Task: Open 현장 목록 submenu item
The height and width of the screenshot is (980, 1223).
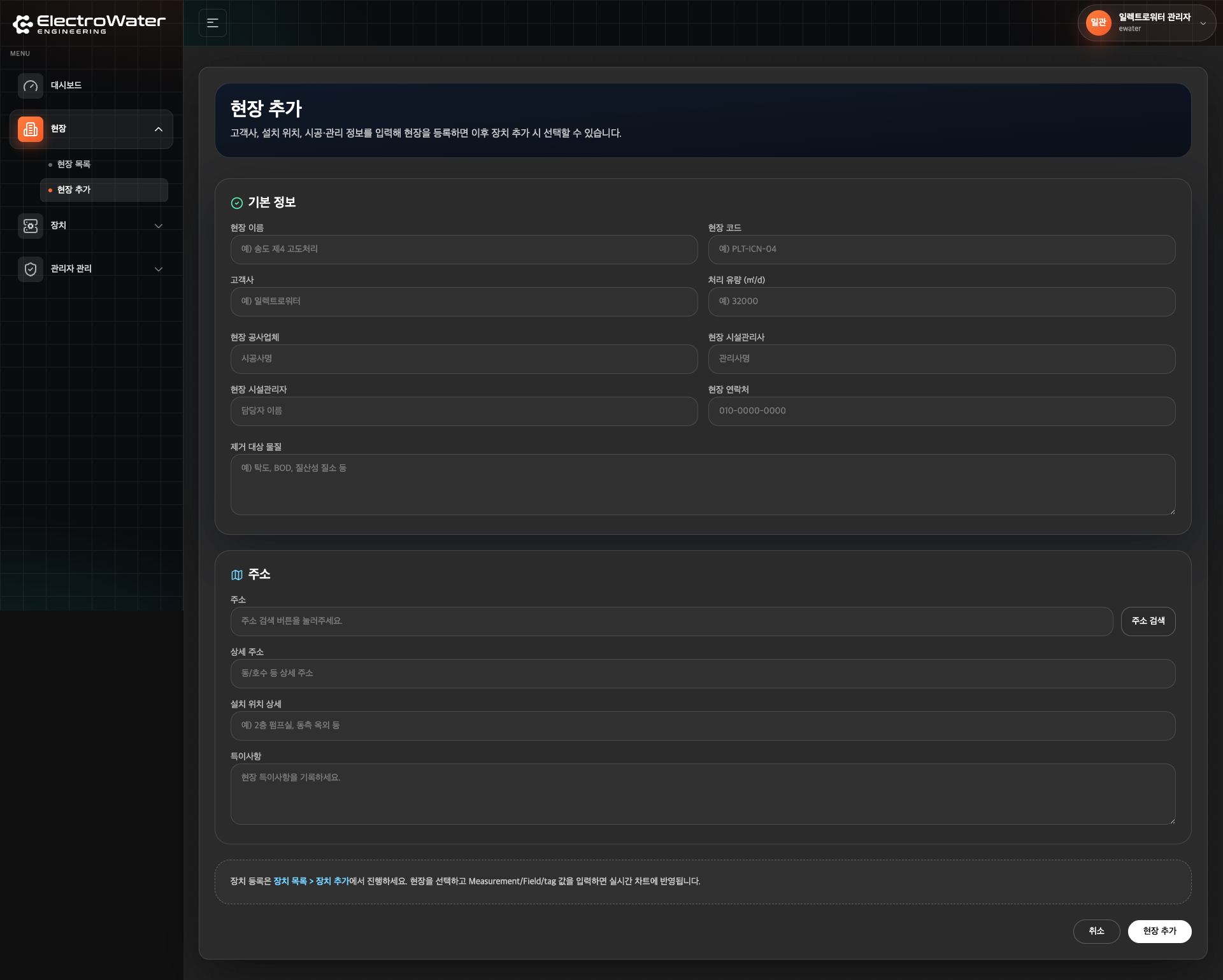Action: click(x=74, y=164)
